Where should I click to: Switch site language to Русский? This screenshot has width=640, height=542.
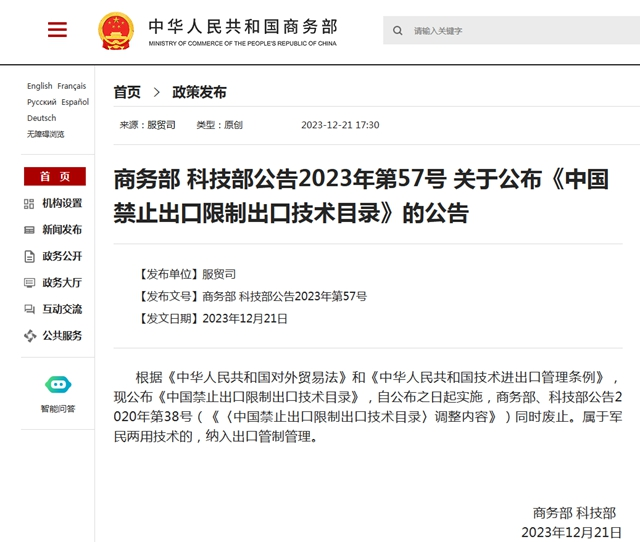click(42, 102)
